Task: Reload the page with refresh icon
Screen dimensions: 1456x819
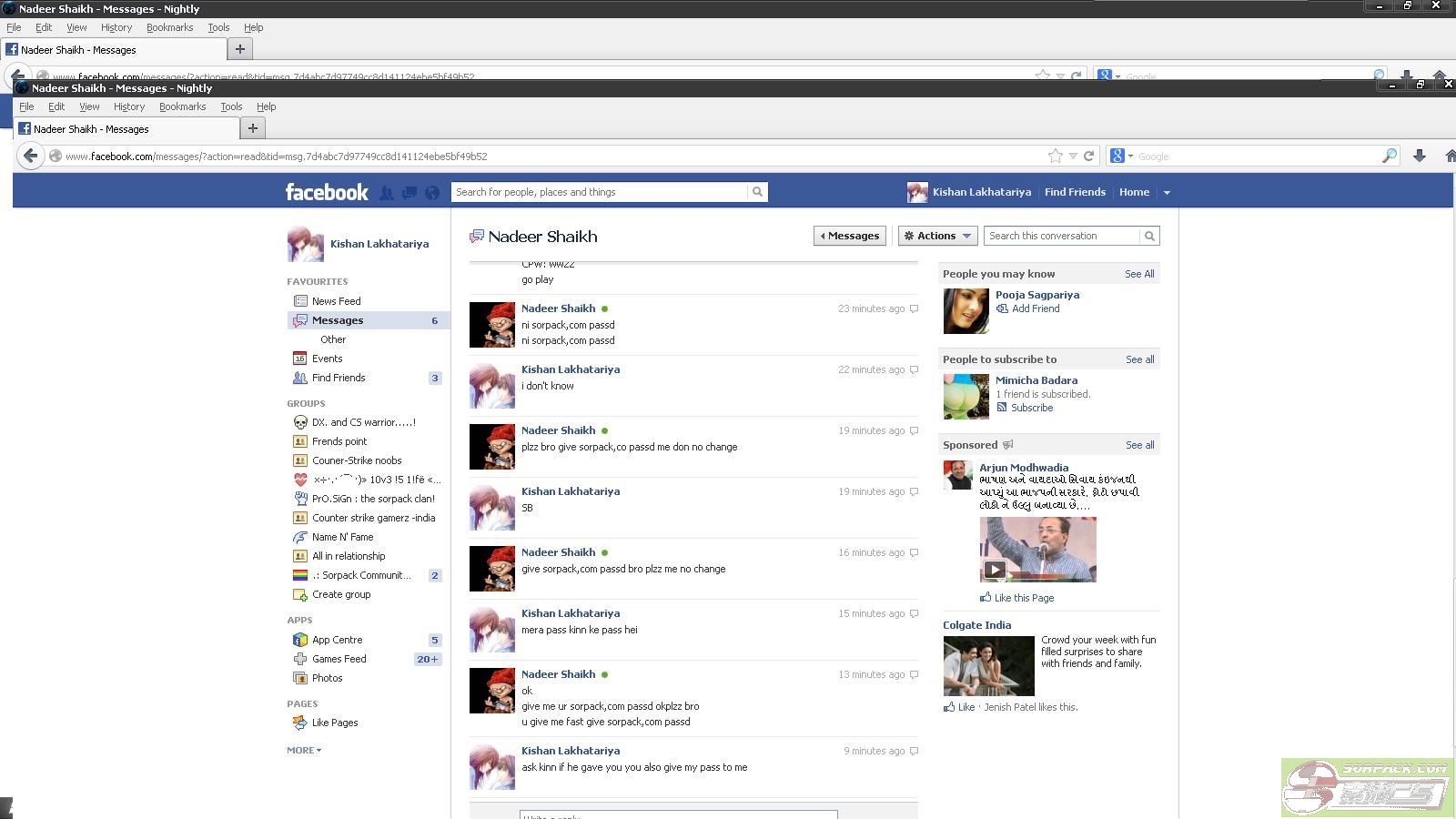Action: coord(1088,157)
